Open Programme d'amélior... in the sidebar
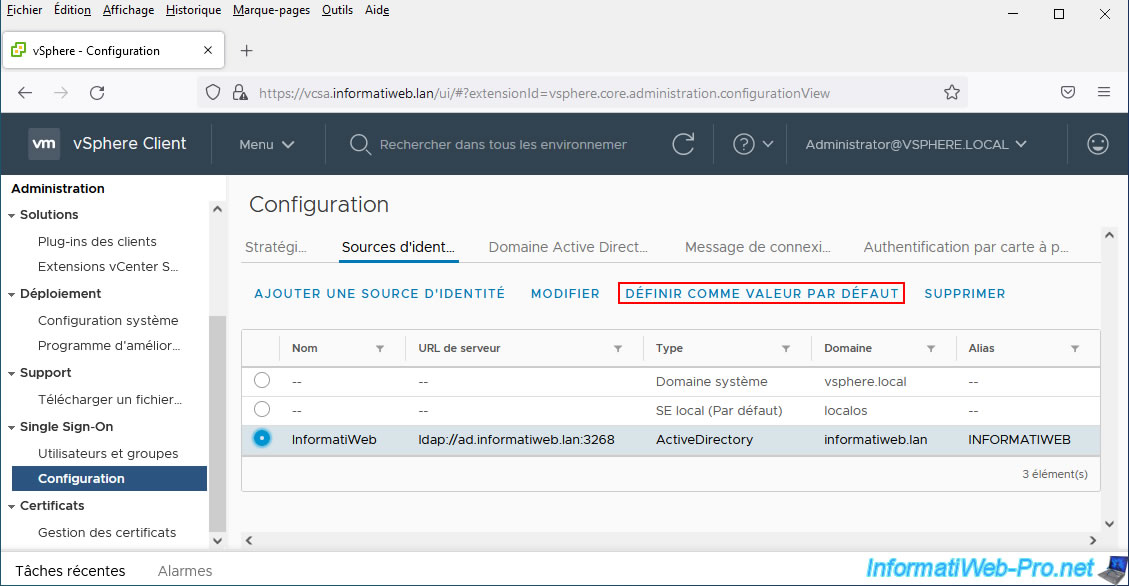1129x586 pixels. (x=109, y=346)
